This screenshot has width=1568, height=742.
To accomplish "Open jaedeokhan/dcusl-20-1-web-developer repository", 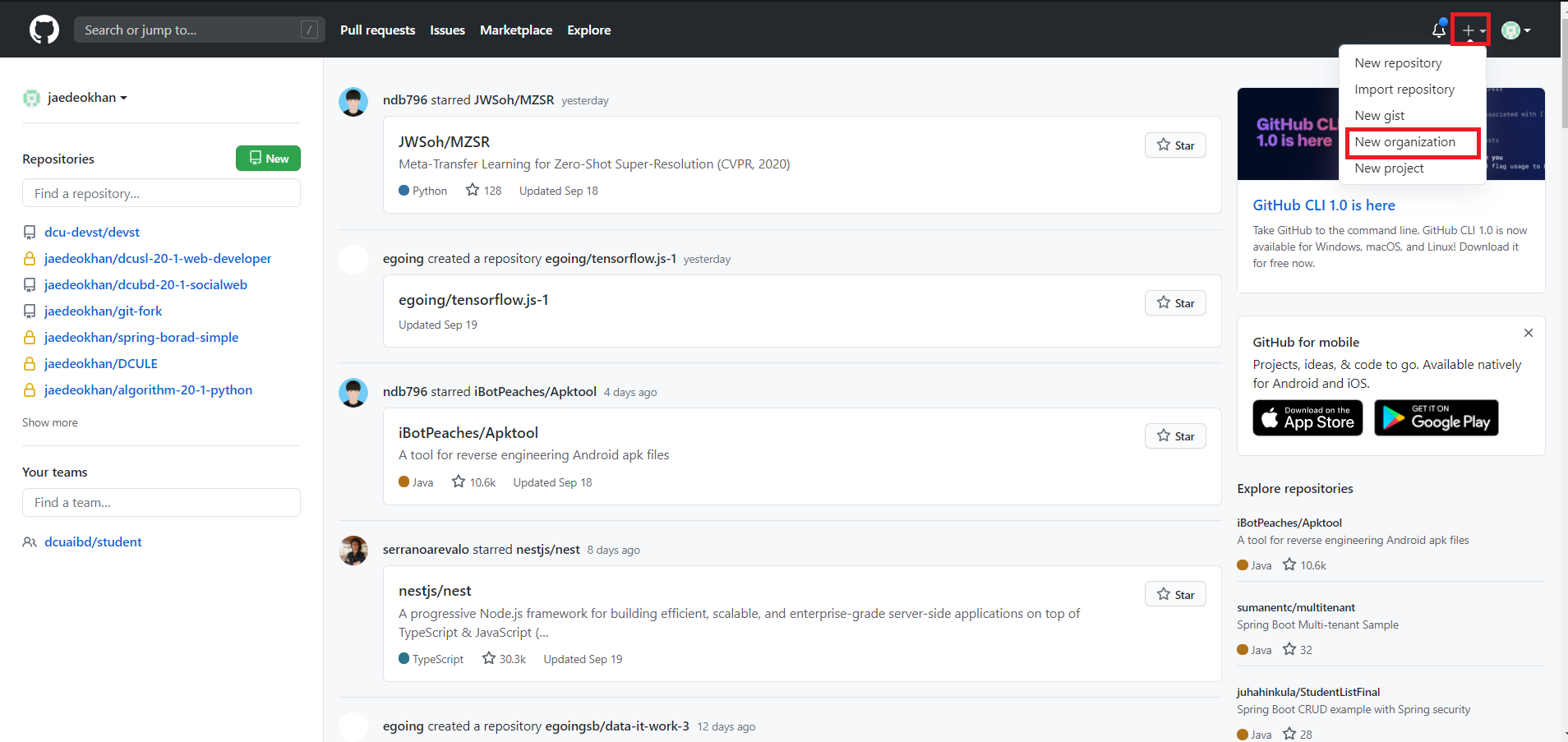I will 158,259.
